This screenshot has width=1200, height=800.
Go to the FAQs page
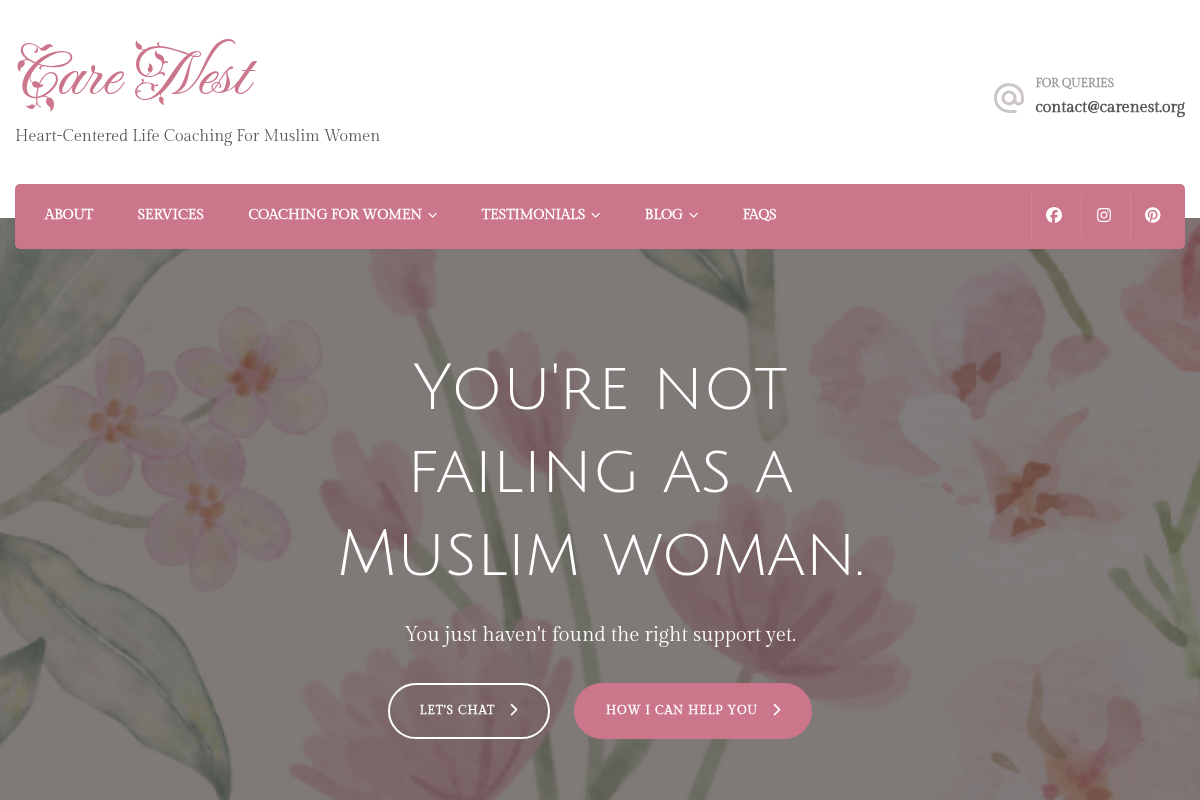point(760,215)
